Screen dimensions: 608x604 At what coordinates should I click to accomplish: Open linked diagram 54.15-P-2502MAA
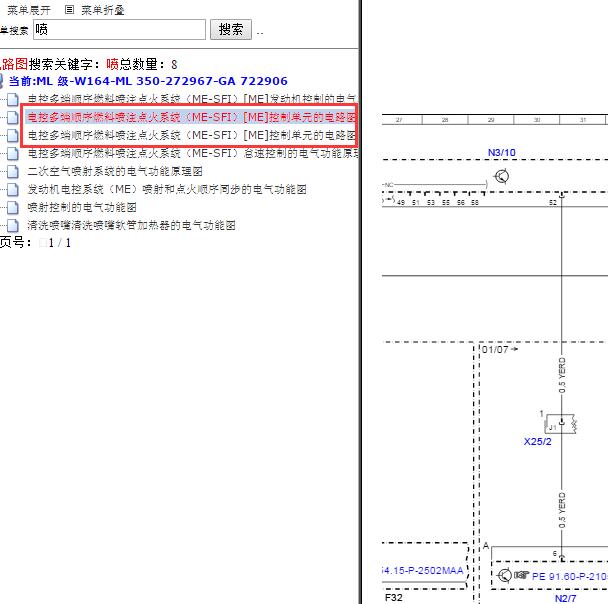423,570
